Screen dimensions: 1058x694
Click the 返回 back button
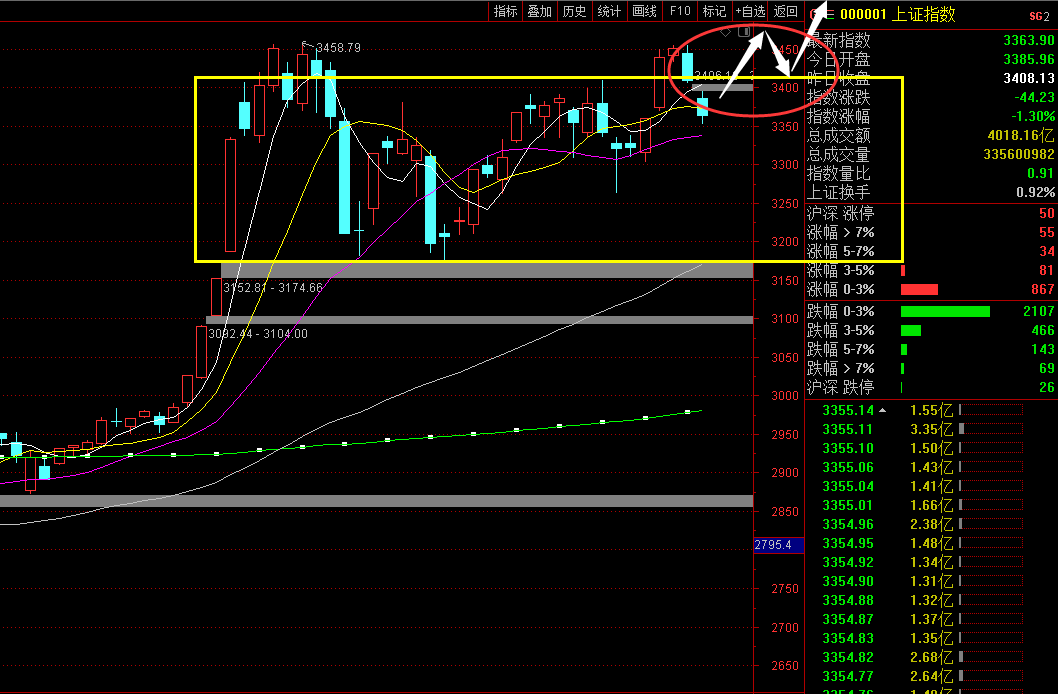pos(785,11)
